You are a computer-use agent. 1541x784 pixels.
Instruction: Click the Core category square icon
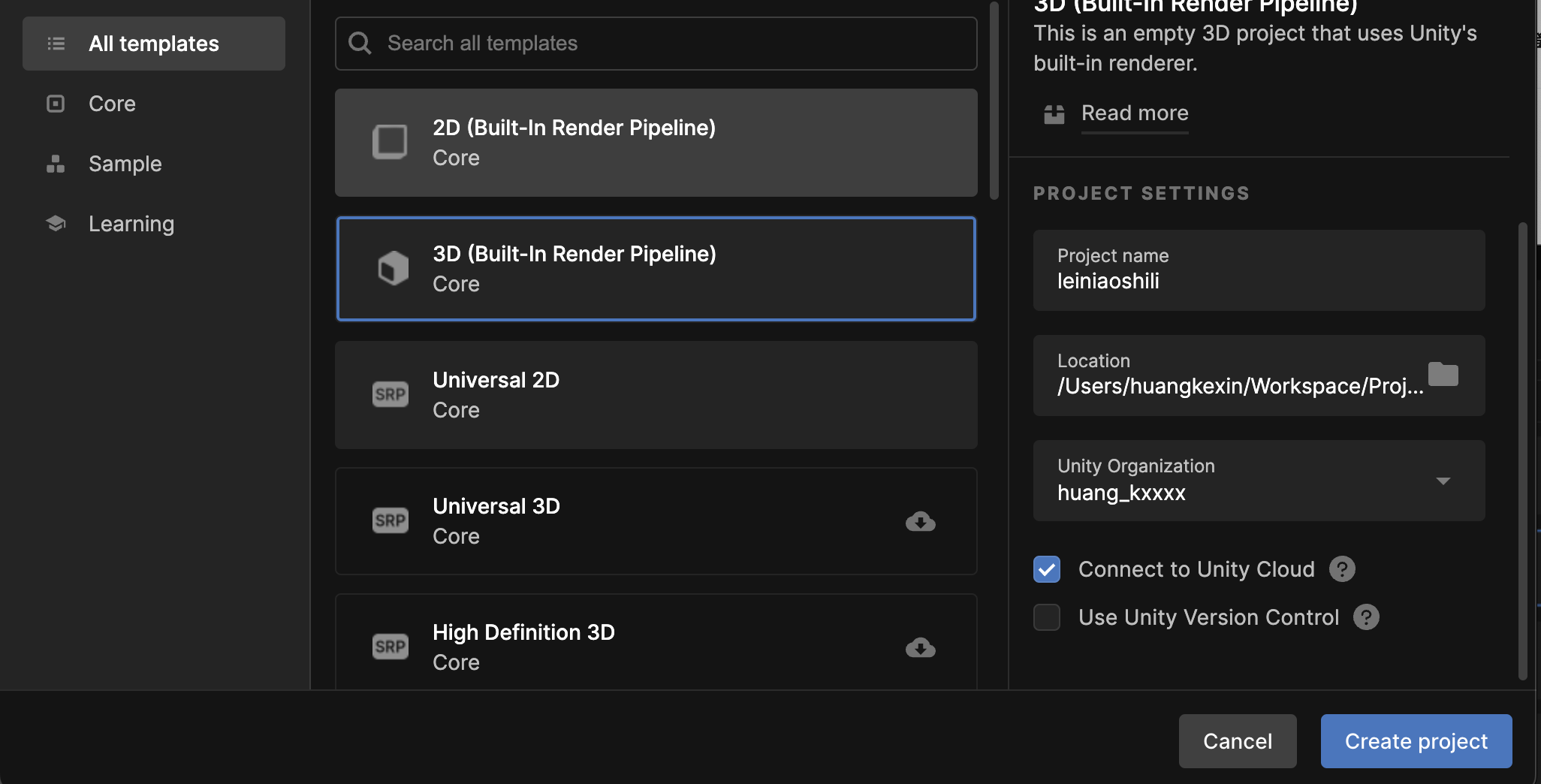pyautogui.click(x=56, y=104)
